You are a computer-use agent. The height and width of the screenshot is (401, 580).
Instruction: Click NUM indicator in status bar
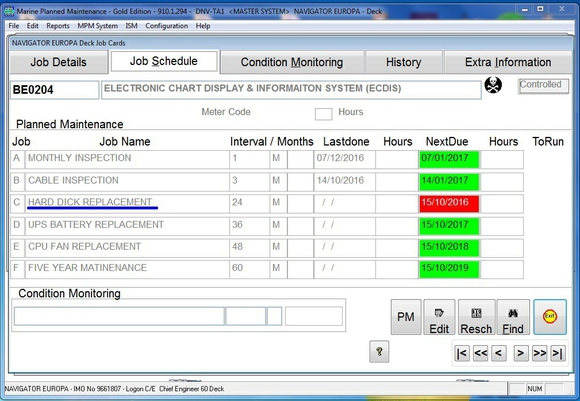coord(535,389)
